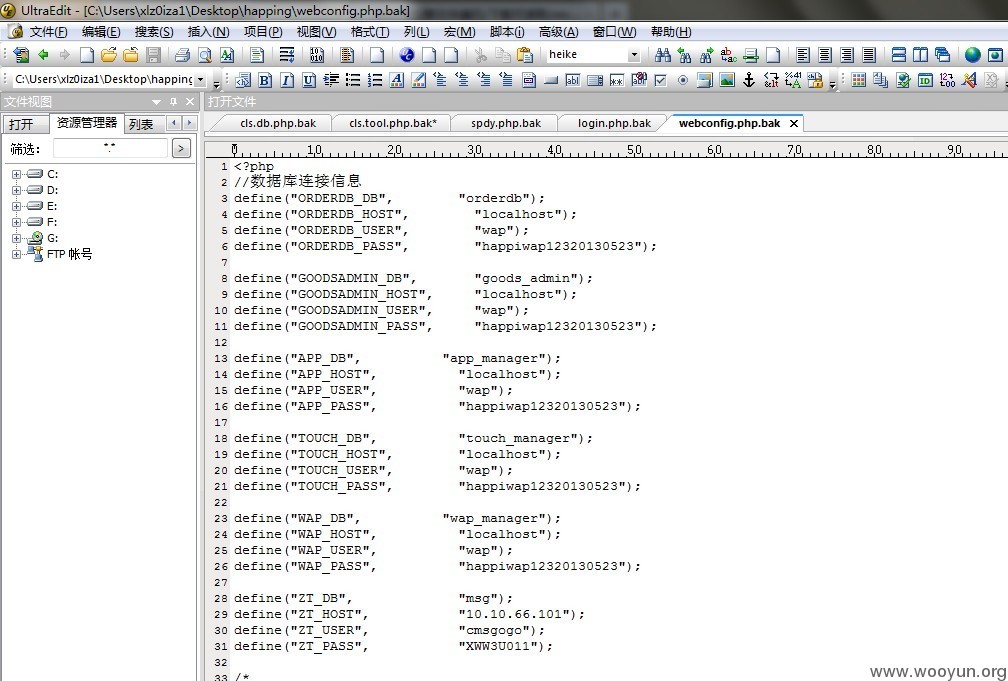Expand the C: drive node
Image resolution: width=1008 pixels, height=681 pixels.
pos(16,174)
